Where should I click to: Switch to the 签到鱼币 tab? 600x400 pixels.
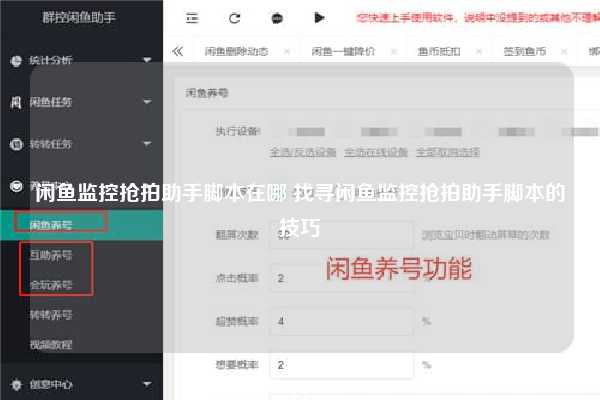(525, 51)
